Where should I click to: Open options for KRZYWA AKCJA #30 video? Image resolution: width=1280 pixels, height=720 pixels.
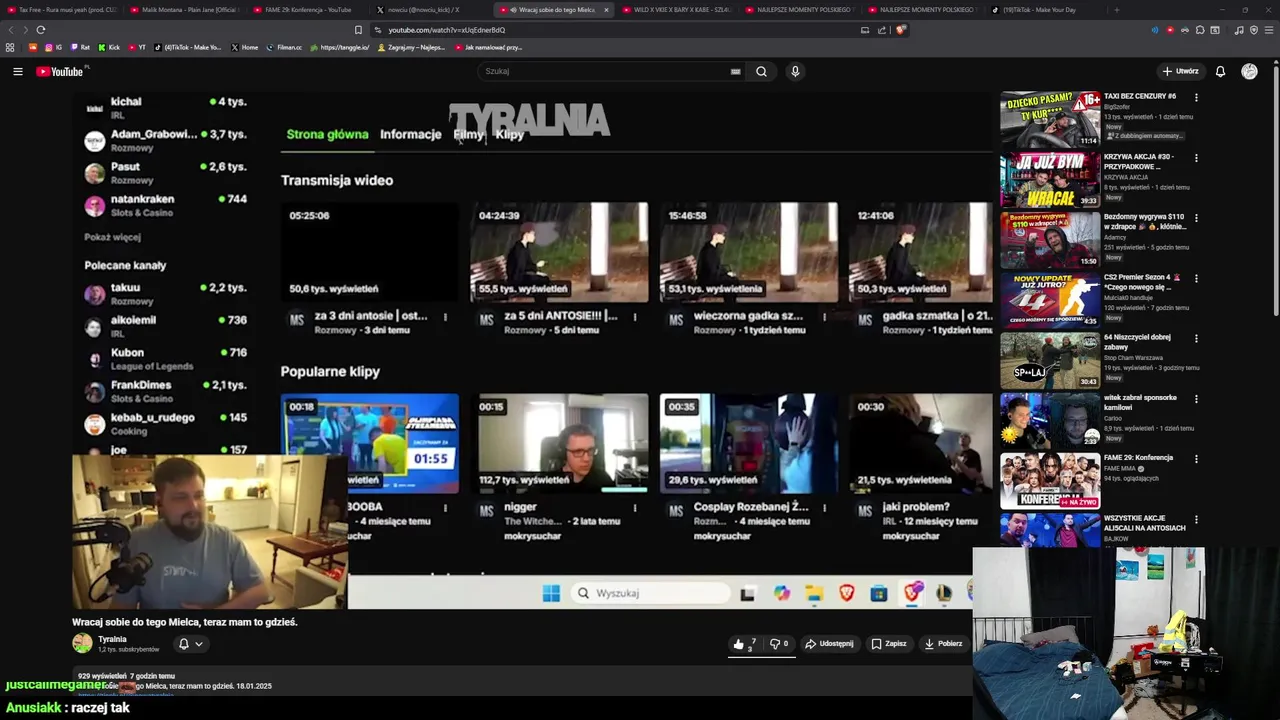coord(1196,158)
